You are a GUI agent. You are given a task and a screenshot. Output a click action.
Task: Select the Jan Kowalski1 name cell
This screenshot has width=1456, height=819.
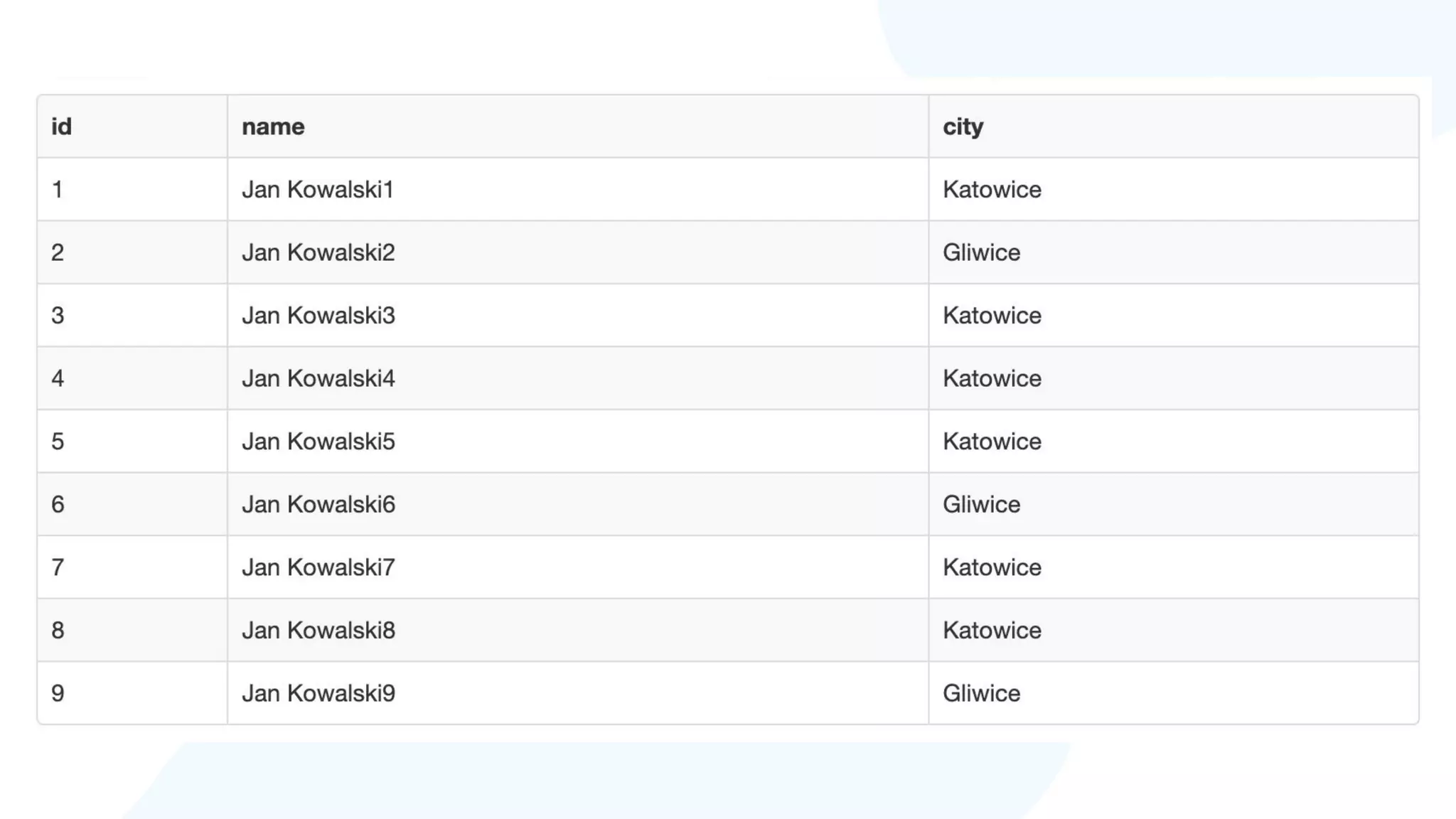tap(318, 190)
